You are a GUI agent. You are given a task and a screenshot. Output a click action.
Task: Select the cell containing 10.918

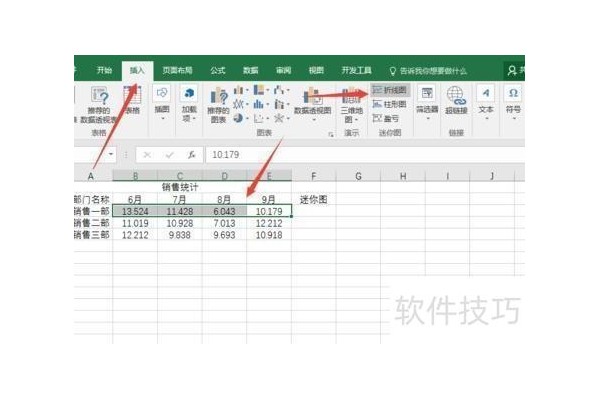pyautogui.click(x=269, y=235)
